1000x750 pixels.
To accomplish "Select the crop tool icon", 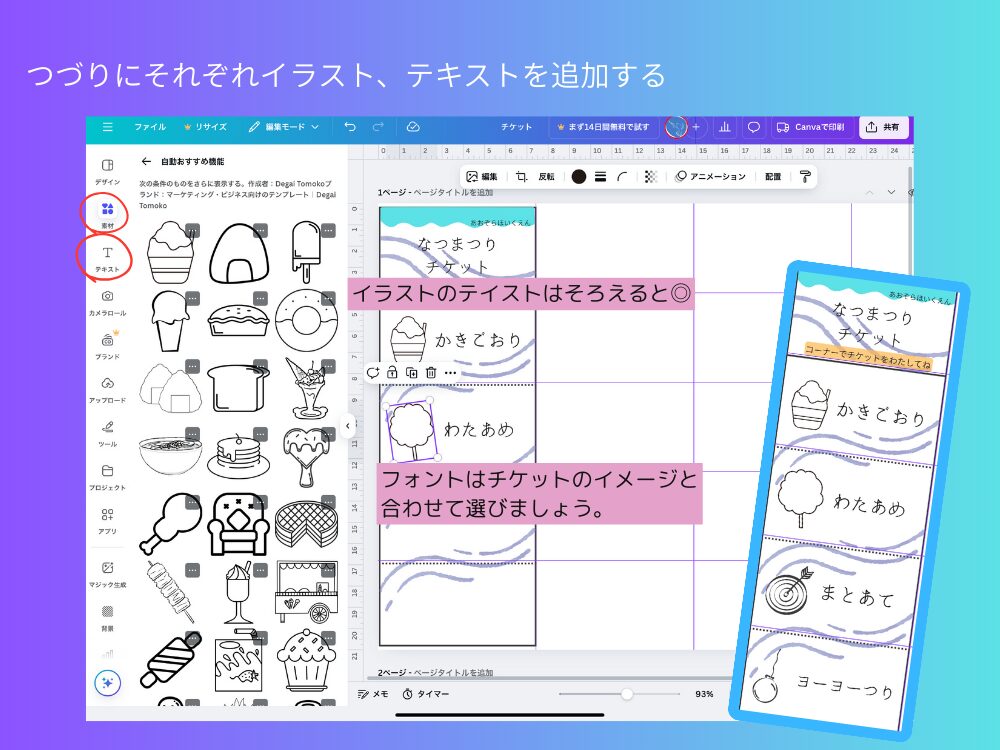I will coord(521,176).
